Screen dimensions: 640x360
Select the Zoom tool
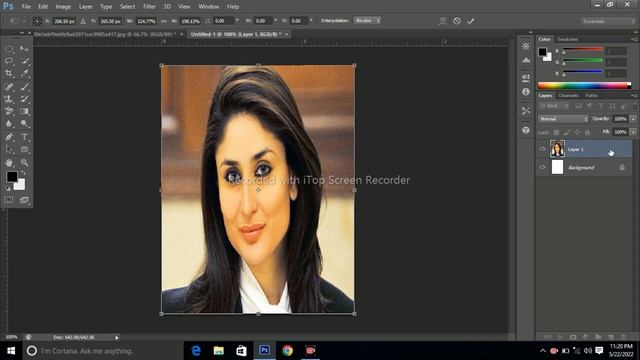(24, 163)
